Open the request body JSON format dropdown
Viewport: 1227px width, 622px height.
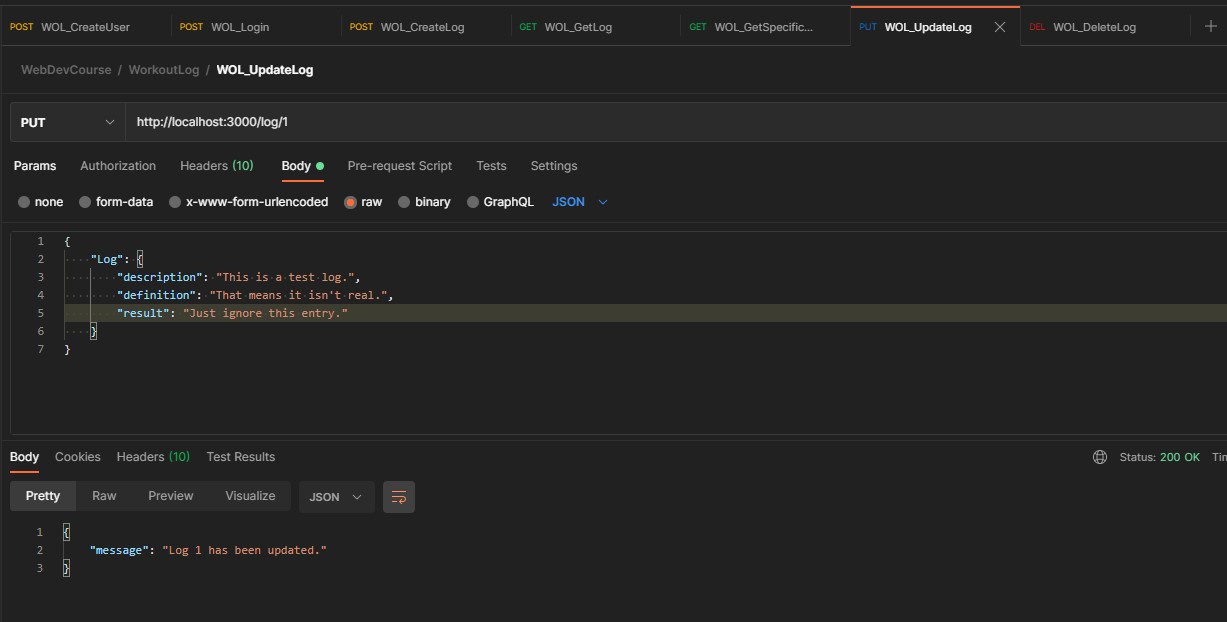point(580,202)
